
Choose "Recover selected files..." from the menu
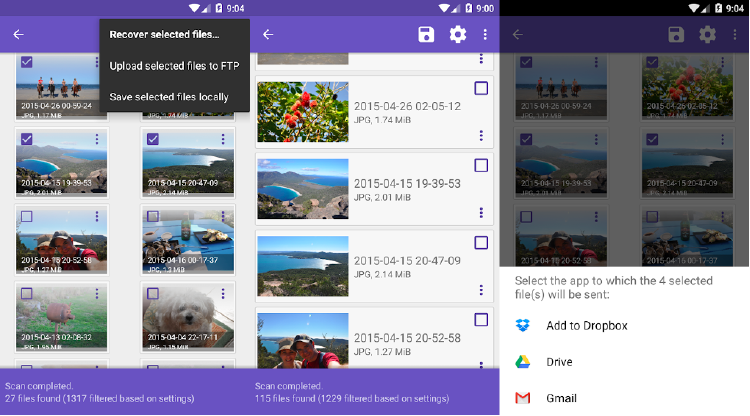[x=164, y=35]
